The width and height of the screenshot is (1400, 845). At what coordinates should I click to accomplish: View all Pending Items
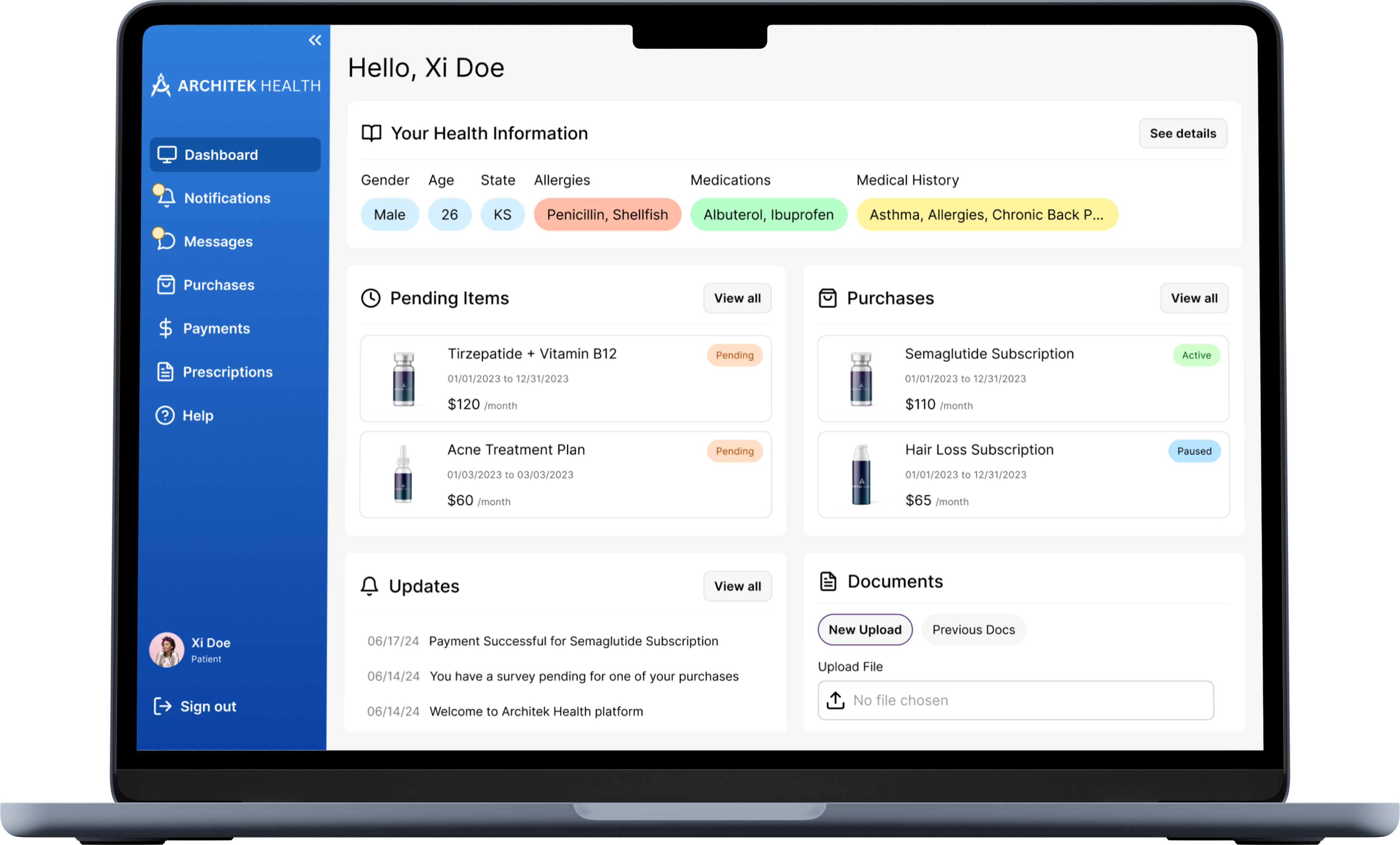[x=737, y=298]
